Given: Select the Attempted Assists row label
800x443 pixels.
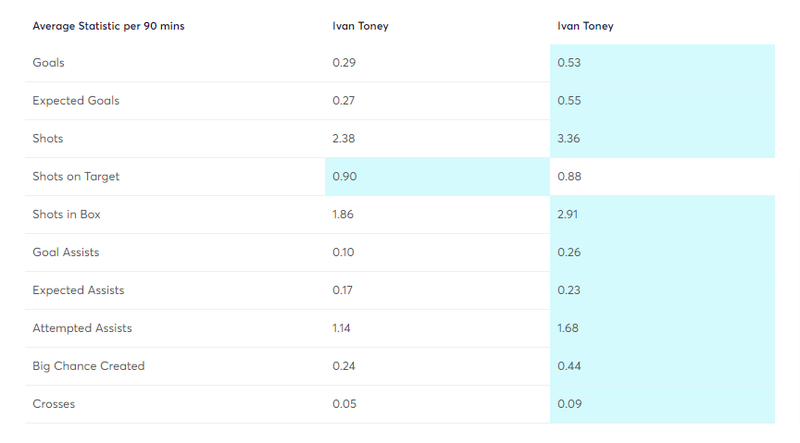Looking at the screenshot, I should click(x=82, y=328).
